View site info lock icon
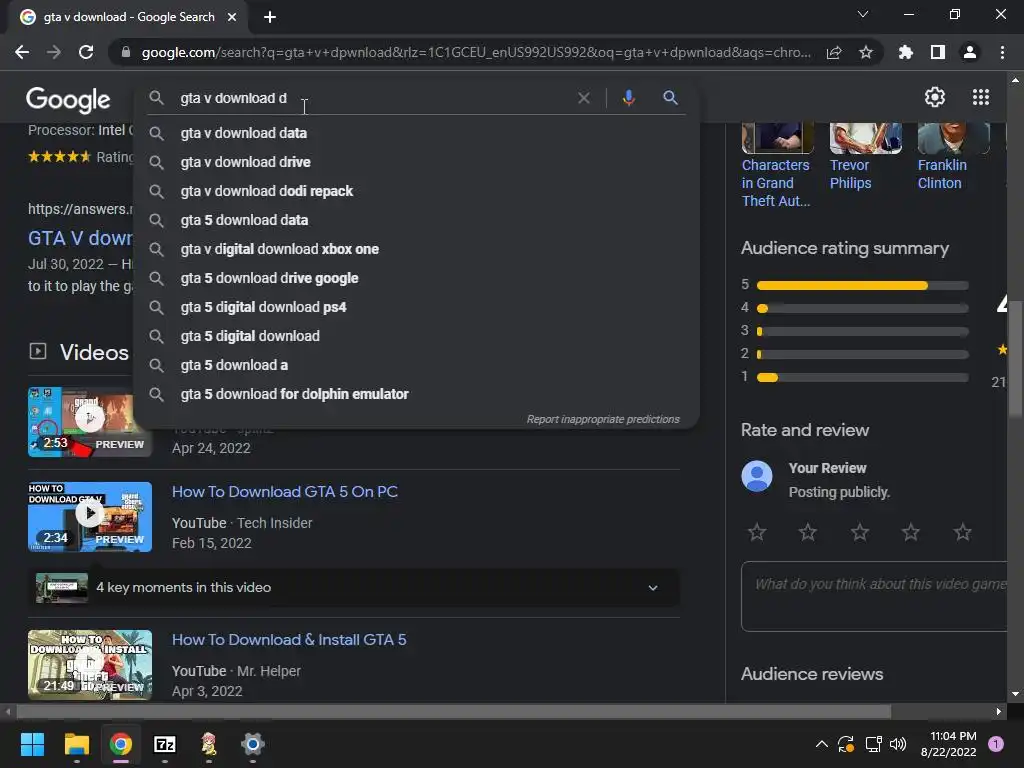 [x=126, y=52]
